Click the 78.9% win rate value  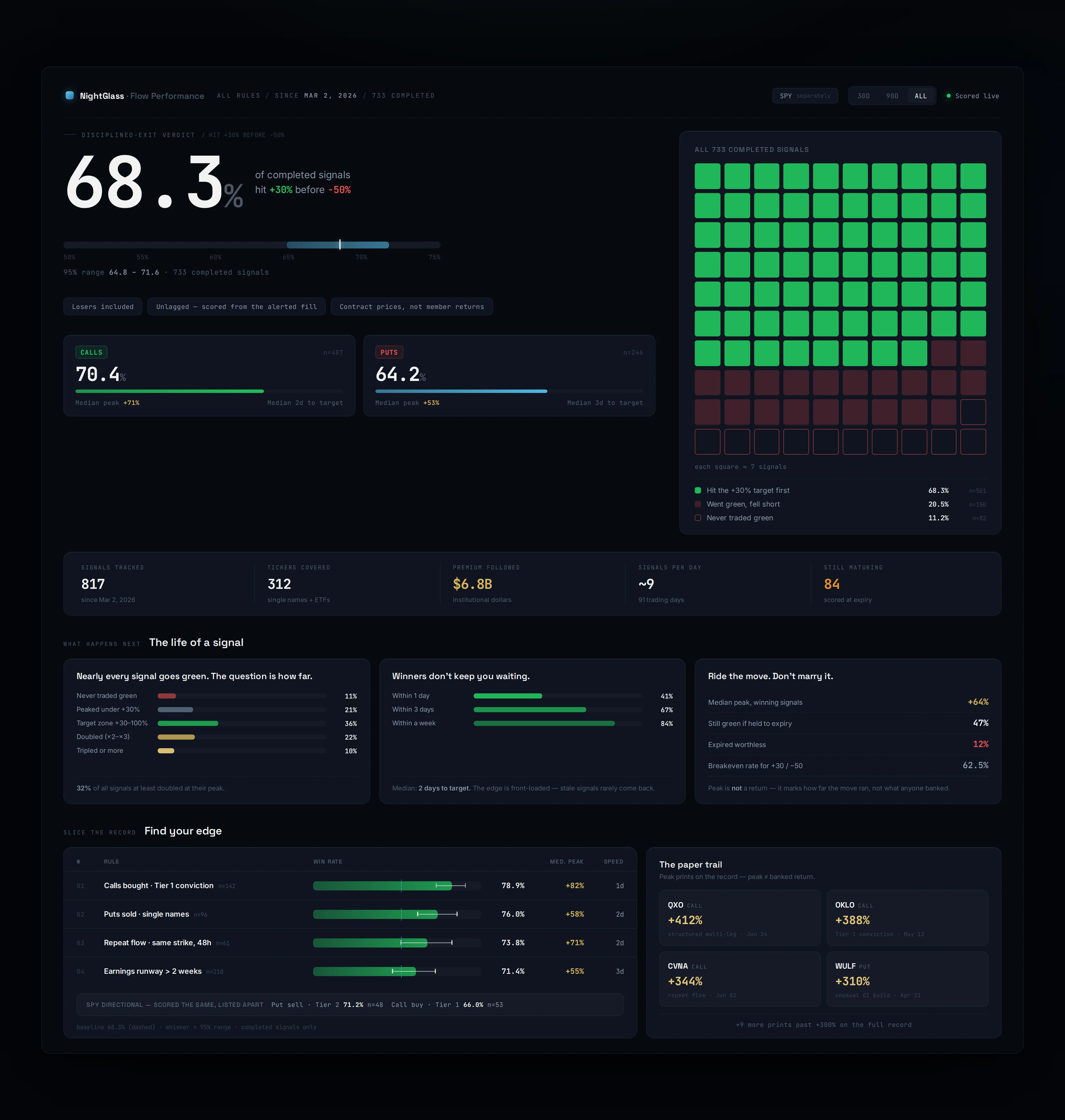pos(513,885)
